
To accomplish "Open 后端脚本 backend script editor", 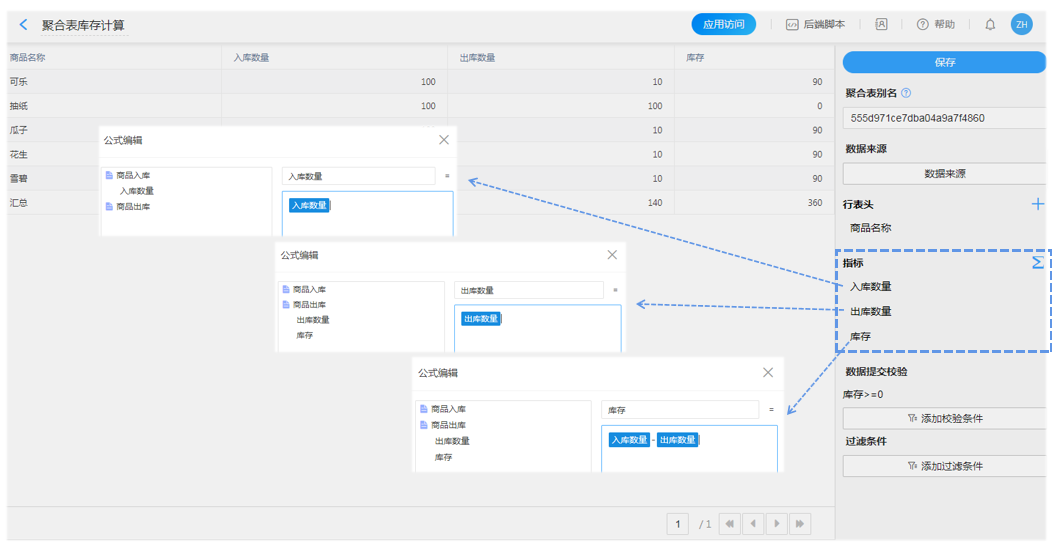I will coord(815,25).
